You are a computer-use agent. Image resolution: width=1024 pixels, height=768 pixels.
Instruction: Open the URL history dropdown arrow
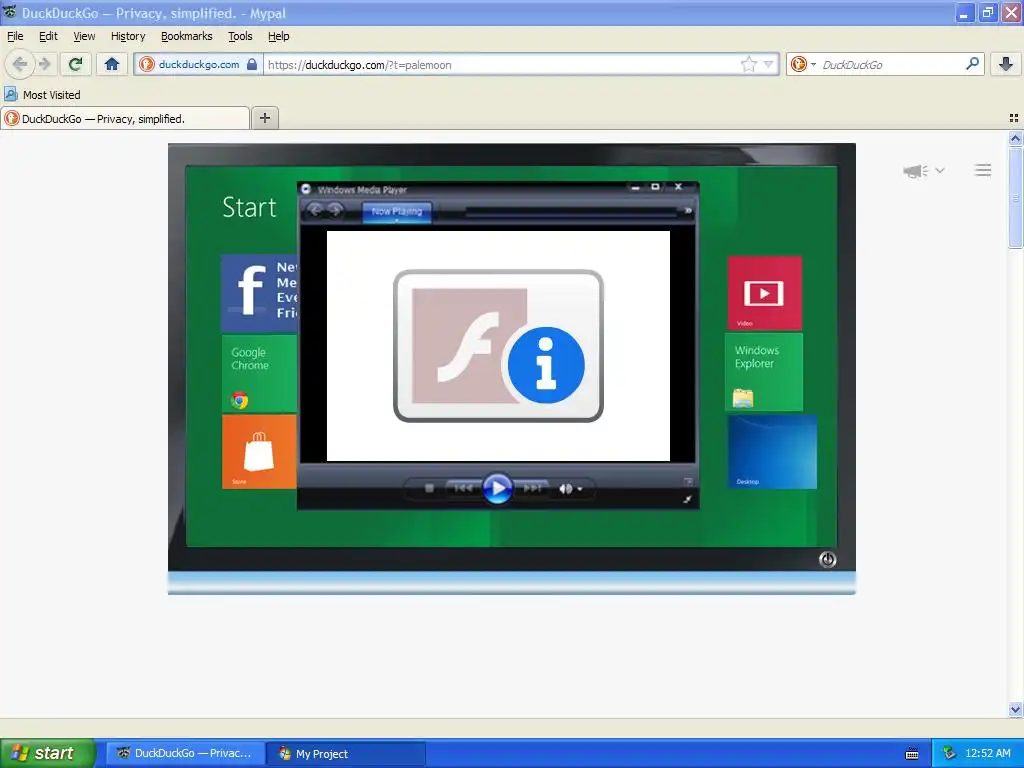(769, 64)
